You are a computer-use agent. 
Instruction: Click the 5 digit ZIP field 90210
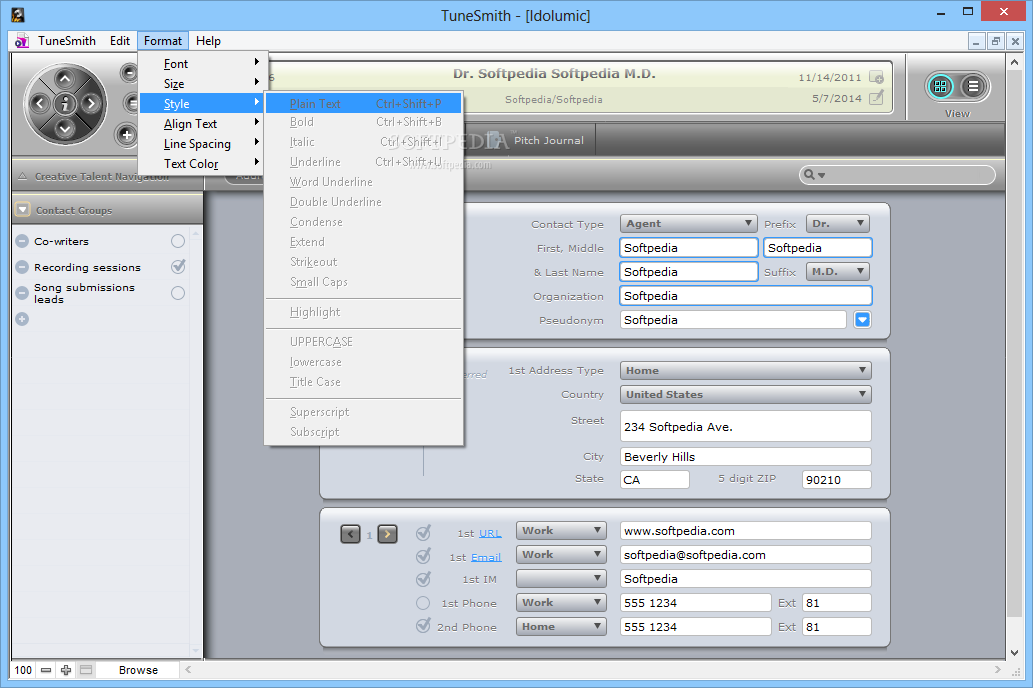(837, 480)
